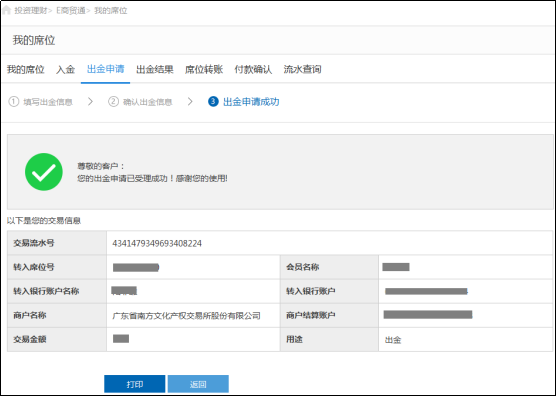Click the 用途 label cell

329,339
